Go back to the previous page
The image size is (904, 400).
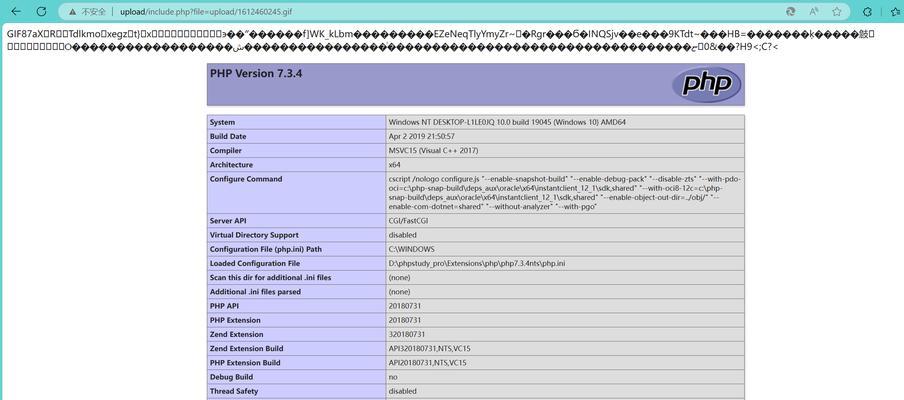(x=16, y=12)
